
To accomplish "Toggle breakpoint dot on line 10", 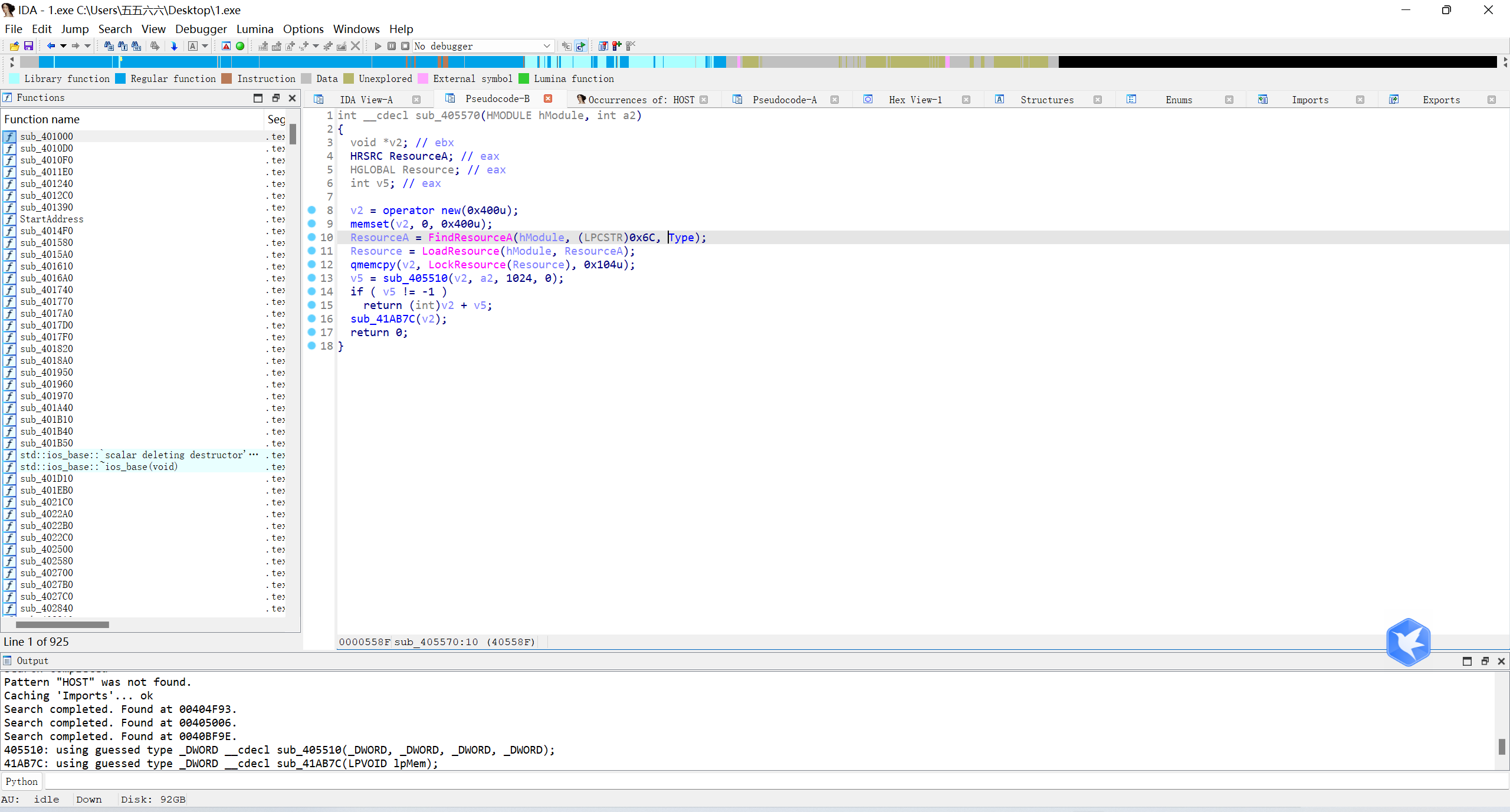I will [x=312, y=237].
